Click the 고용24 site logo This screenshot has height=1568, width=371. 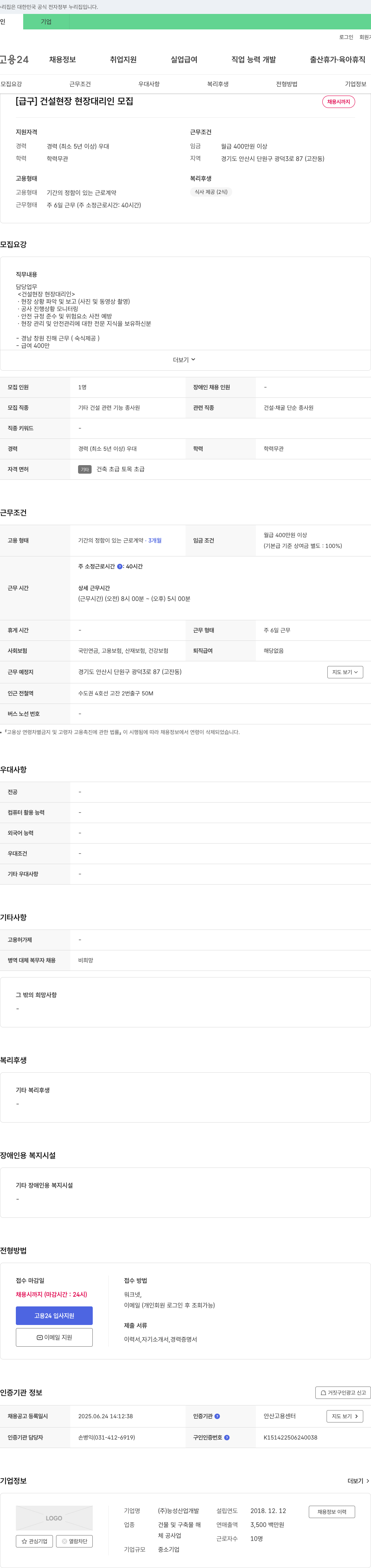[x=14, y=60]
